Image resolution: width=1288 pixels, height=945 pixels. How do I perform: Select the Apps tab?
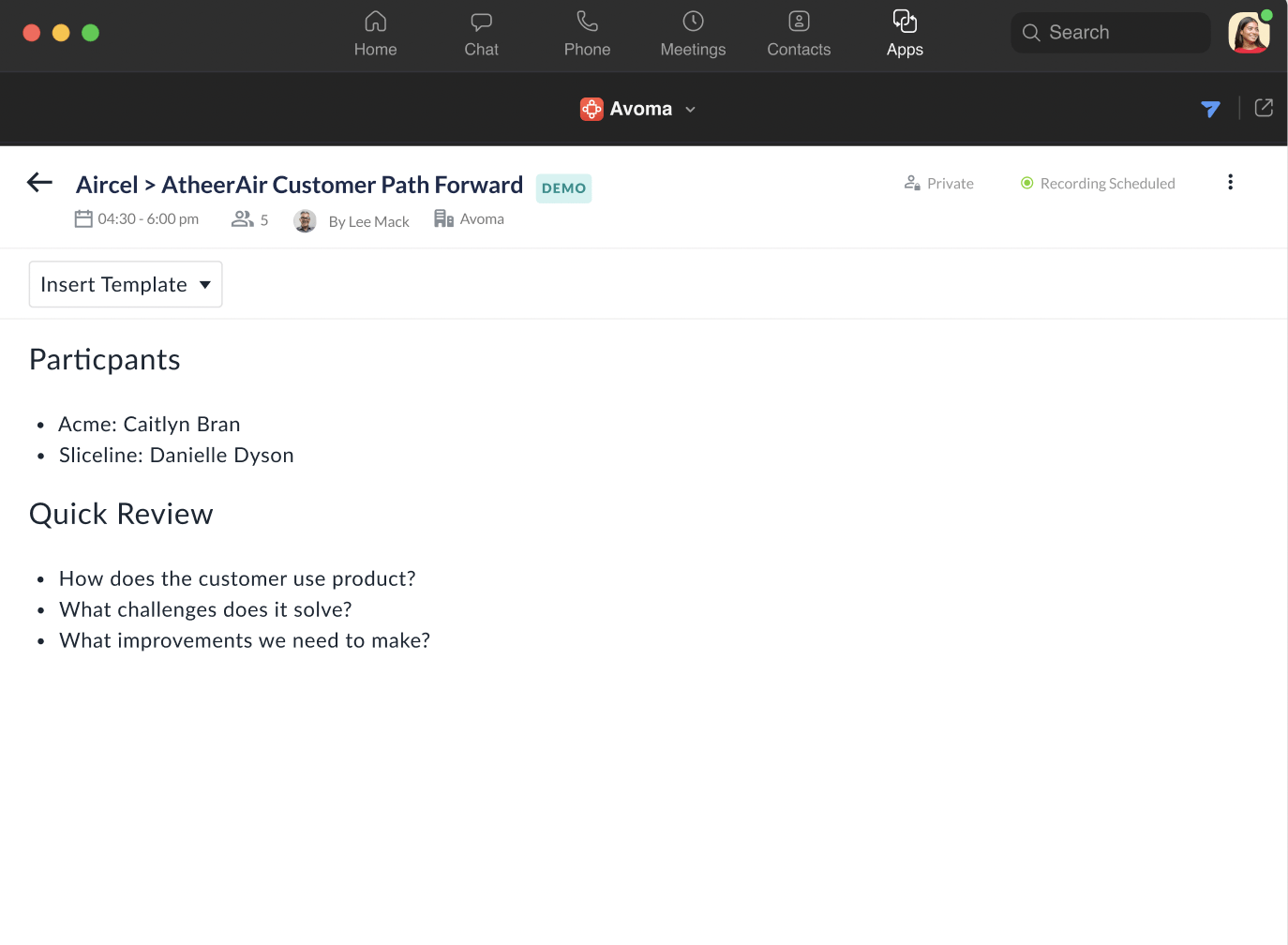(x=905, y=35)
